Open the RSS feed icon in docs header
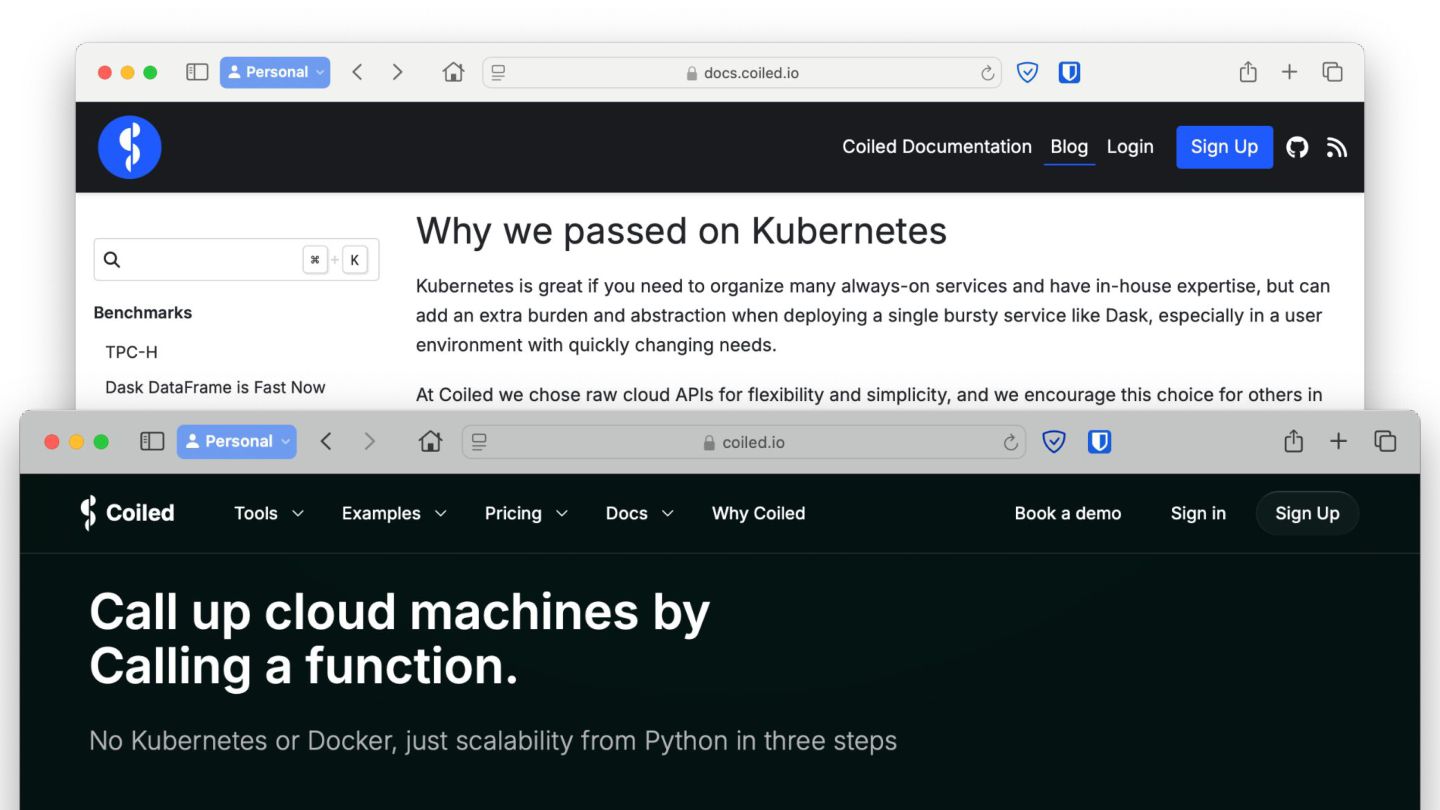This screenshot has width=1440, height=810. click(x=1337, y=147)
